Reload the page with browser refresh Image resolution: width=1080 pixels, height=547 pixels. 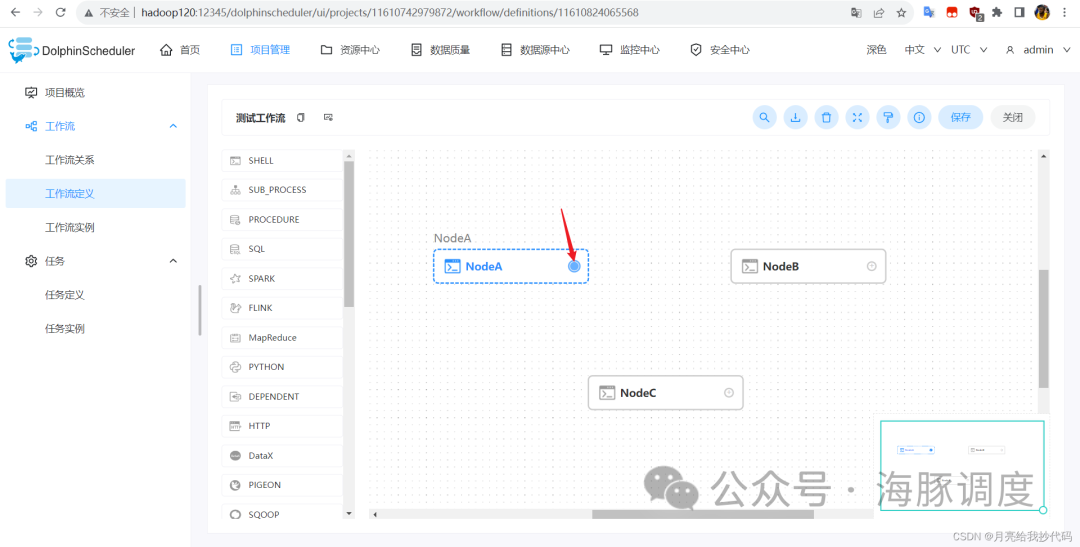tap(61, 12)
